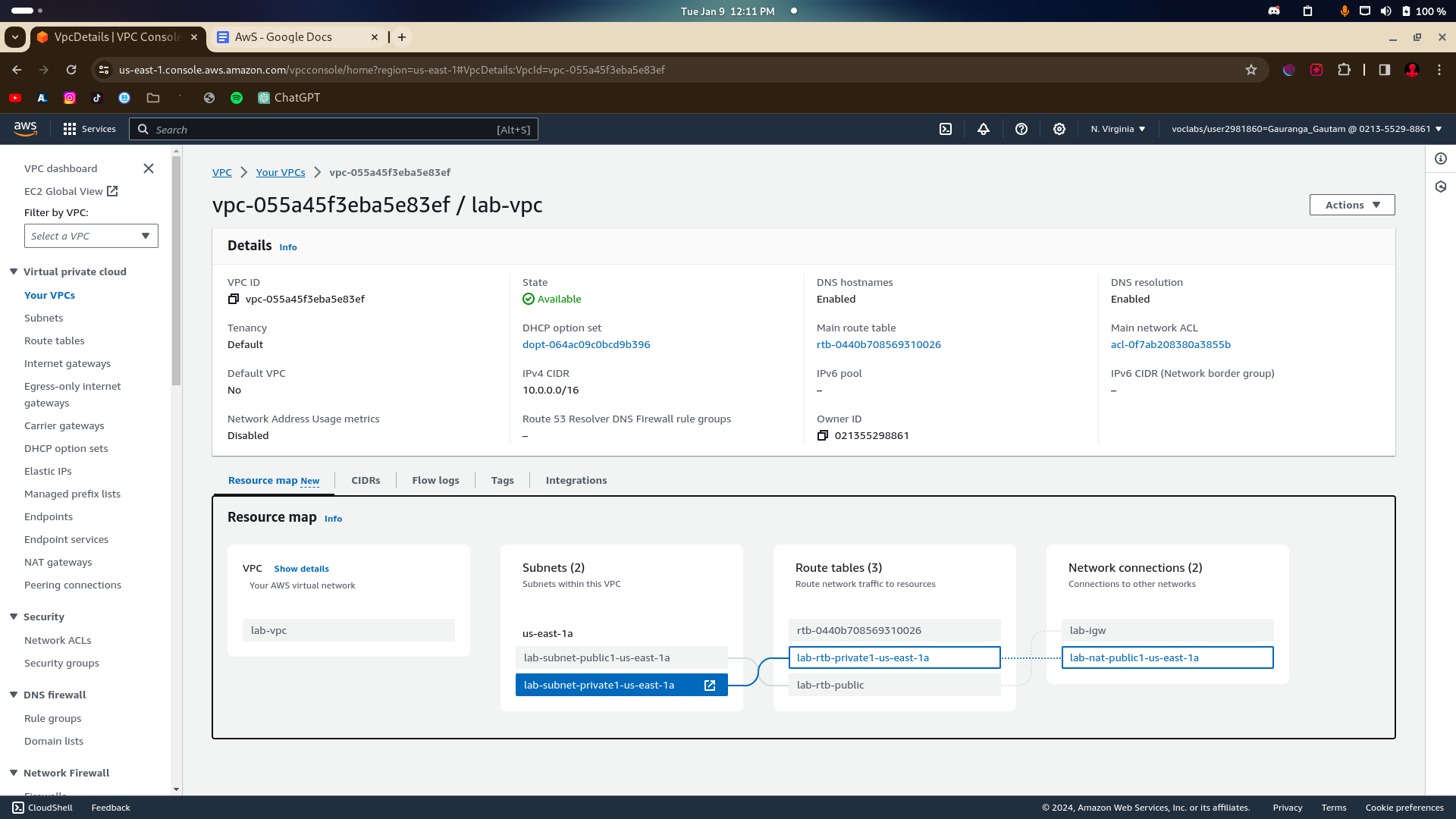Open the Actions dropdown button

click(1351, 205)
